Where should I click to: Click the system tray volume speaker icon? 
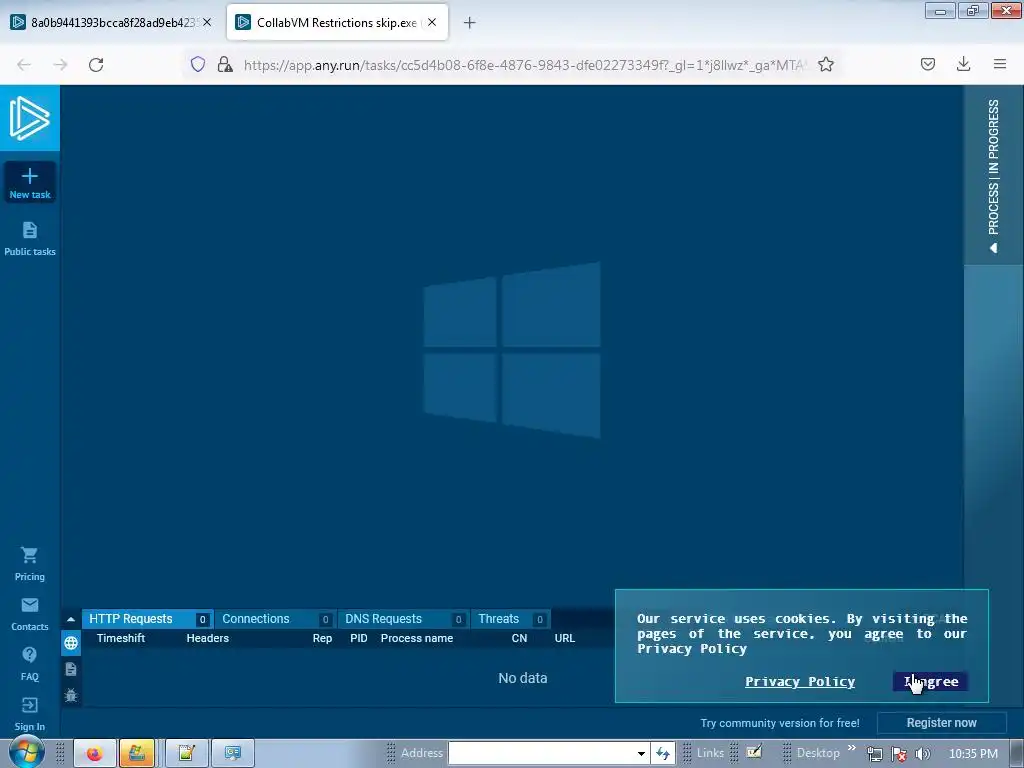923,754
